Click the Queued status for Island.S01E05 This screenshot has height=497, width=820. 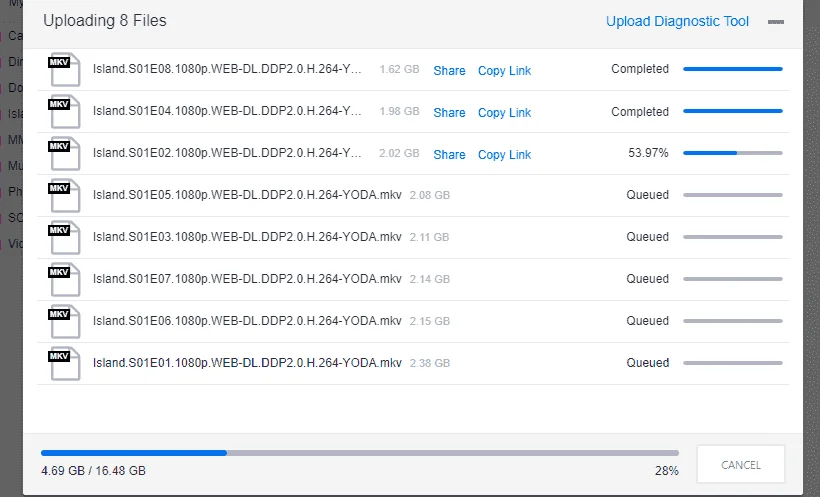tap(647, 195)
